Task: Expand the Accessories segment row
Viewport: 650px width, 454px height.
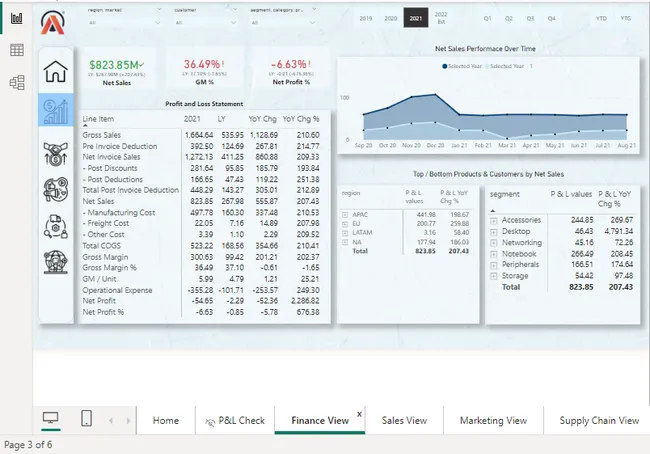Action: [x=494, y=221]
